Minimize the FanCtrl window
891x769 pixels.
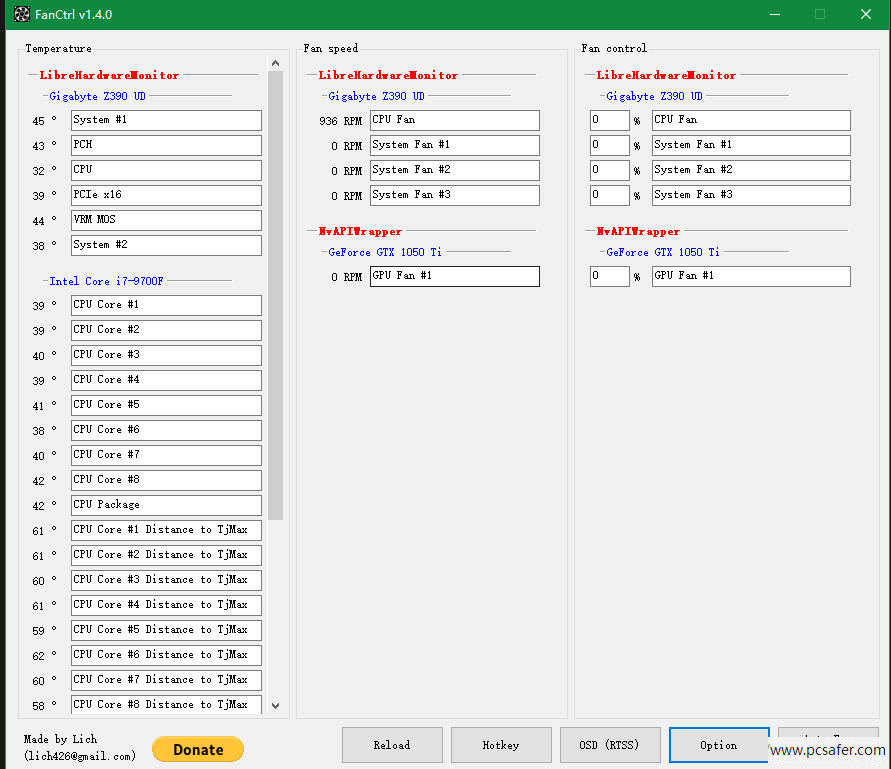pyautogui.click(x=773, y=14)
